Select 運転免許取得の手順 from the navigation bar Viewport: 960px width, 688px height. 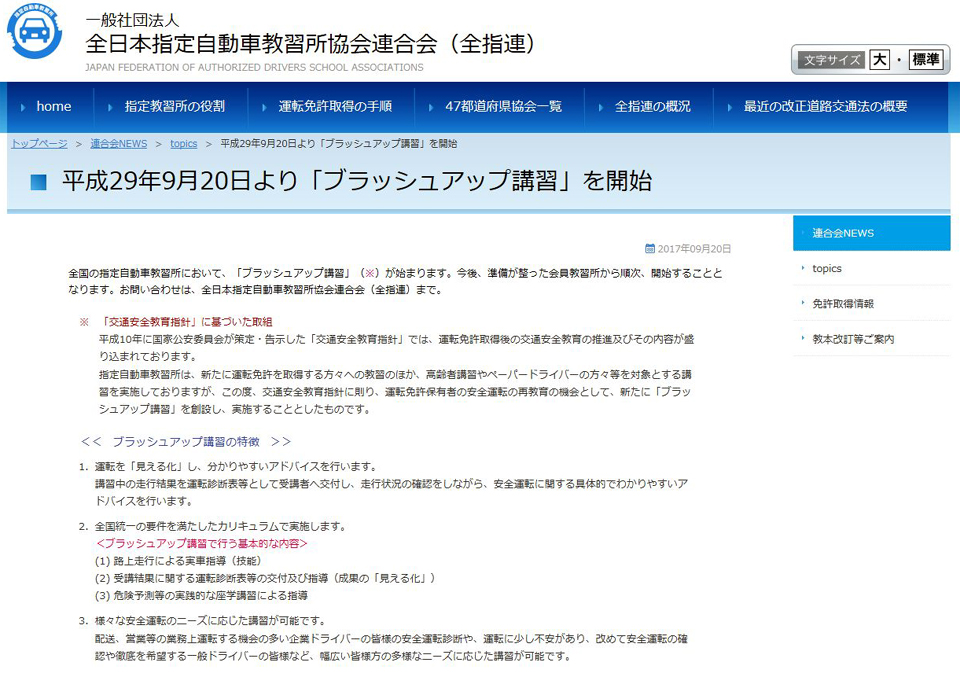[334, 106]
